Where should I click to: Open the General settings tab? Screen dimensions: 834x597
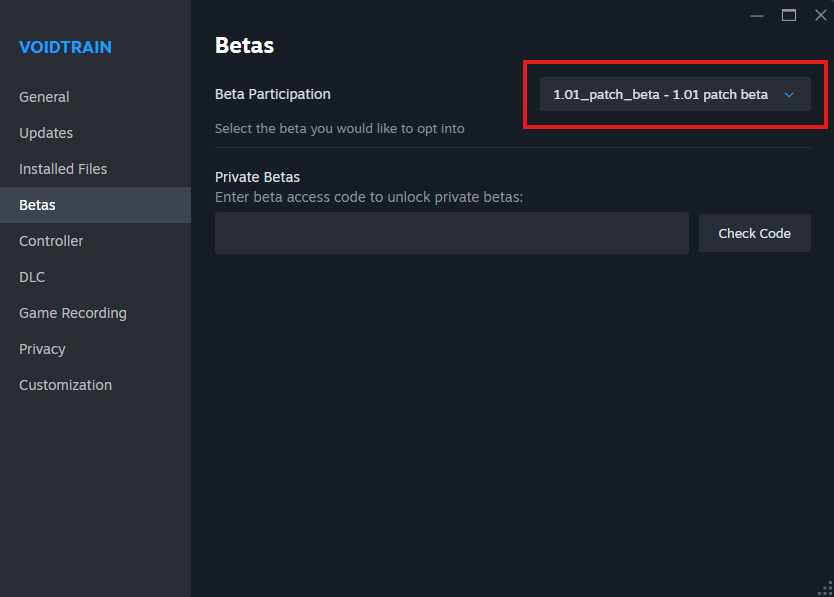(x=44, y=97)
